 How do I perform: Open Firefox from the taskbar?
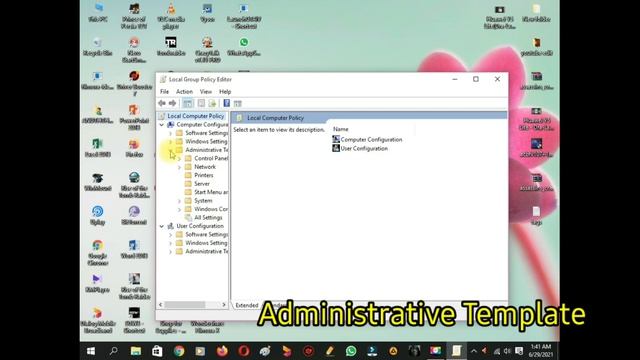[x=222, y=351]
